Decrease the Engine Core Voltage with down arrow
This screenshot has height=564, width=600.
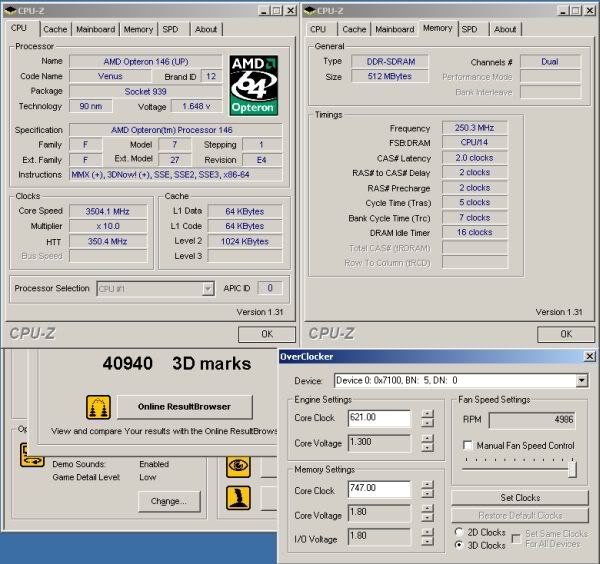(427, 447)
